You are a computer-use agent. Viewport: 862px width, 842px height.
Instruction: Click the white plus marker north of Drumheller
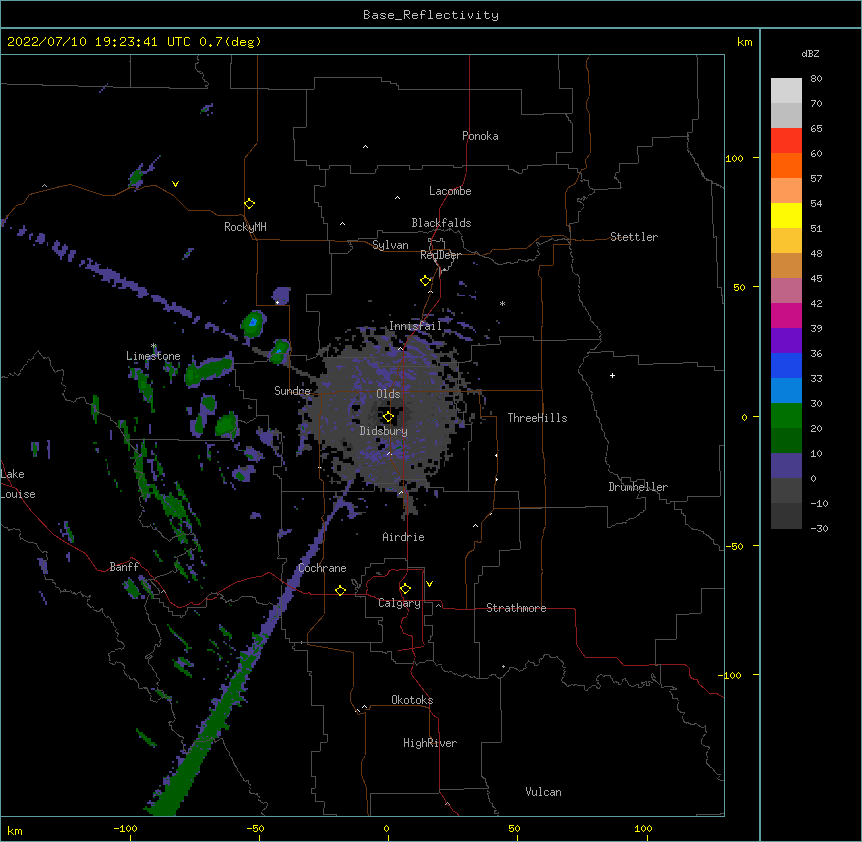612,375
